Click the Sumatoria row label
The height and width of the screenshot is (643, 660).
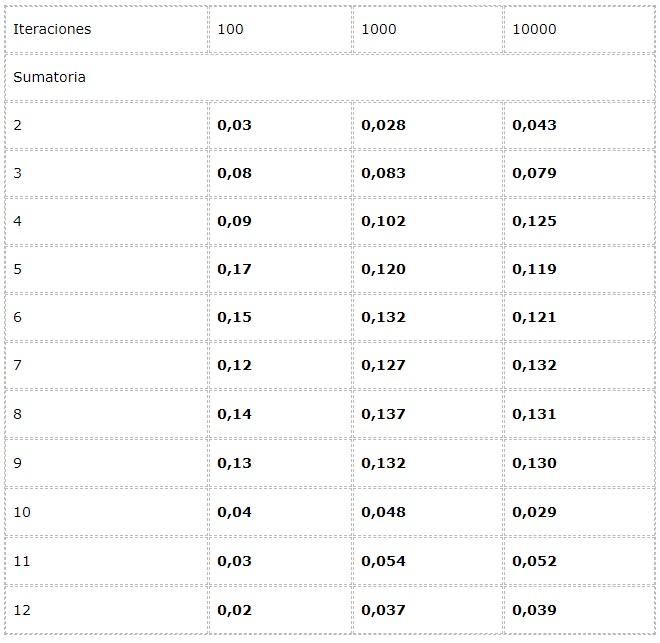click(49, 77)
